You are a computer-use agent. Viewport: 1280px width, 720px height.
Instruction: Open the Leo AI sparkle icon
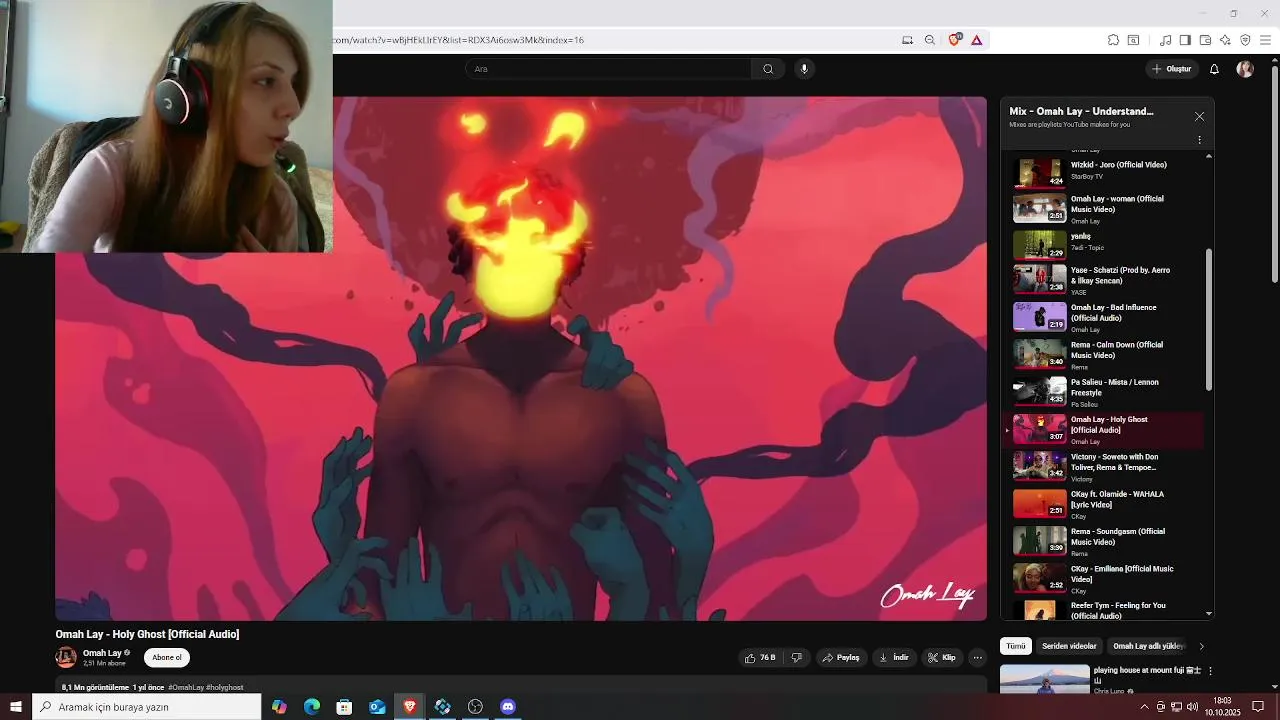1225,40
